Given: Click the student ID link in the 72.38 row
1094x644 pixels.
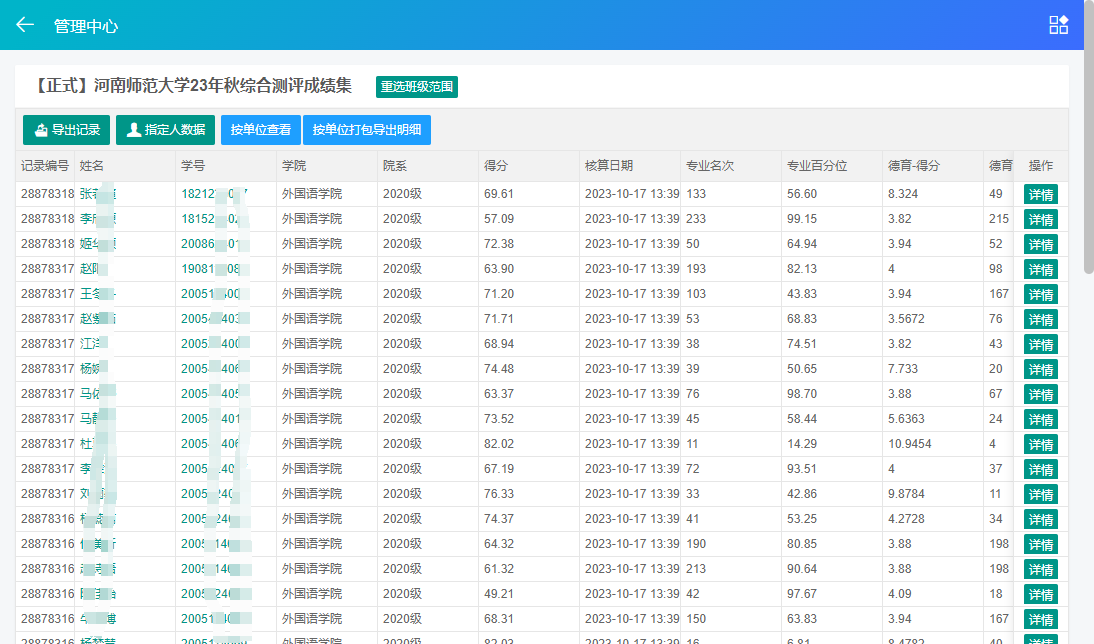Looking at the screenshot, I should tap(211, 244).
